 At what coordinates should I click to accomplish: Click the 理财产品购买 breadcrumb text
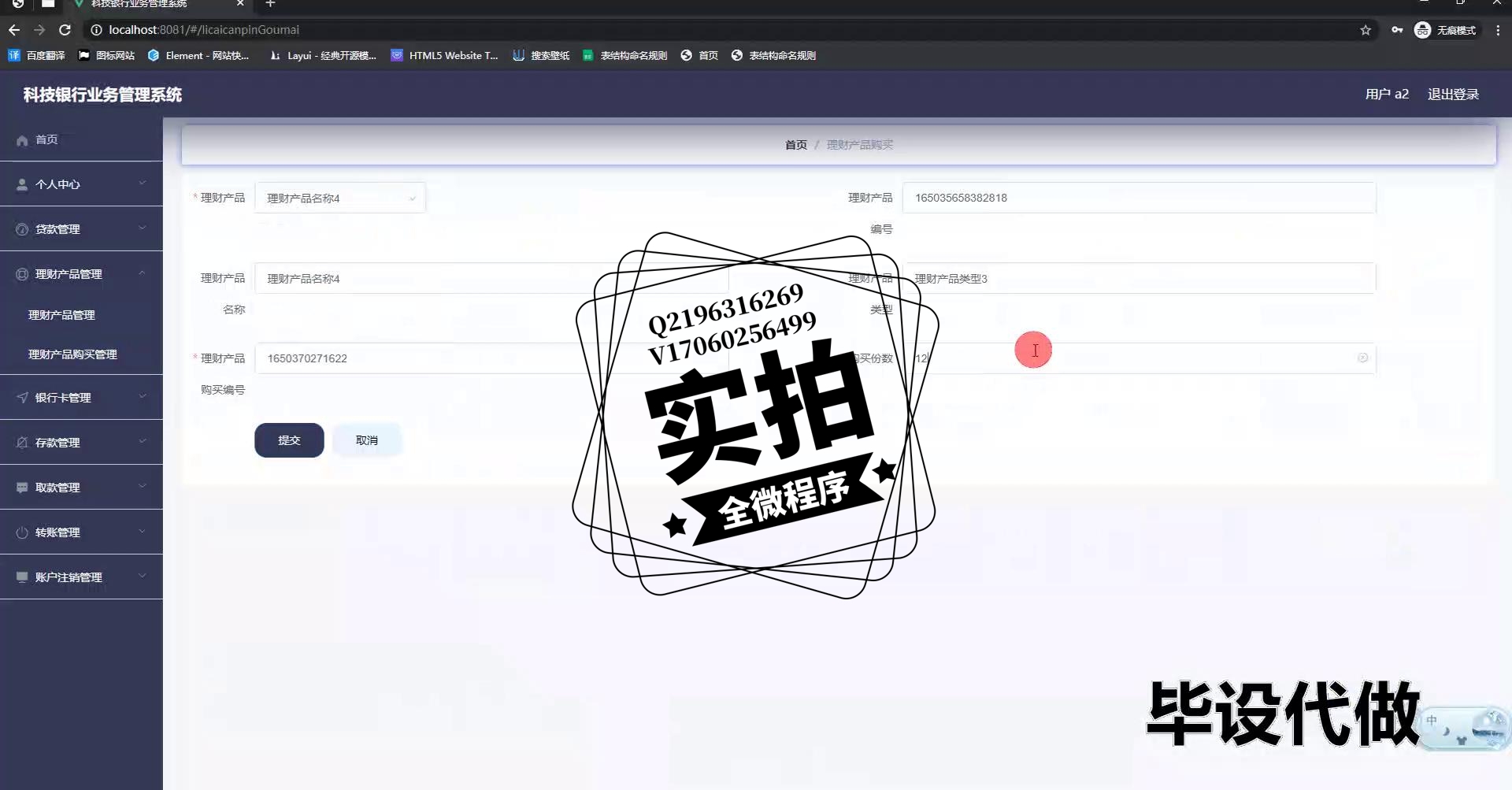click(859, 145)
